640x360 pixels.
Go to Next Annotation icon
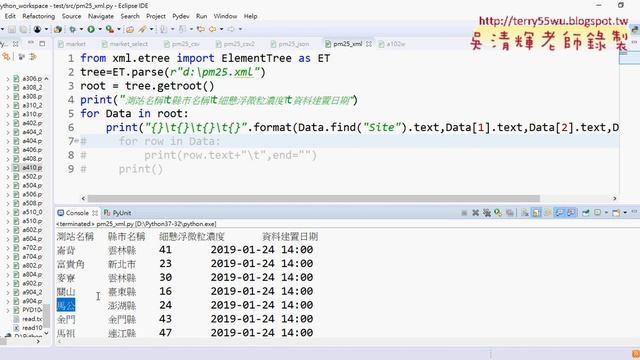coord(163,29)
